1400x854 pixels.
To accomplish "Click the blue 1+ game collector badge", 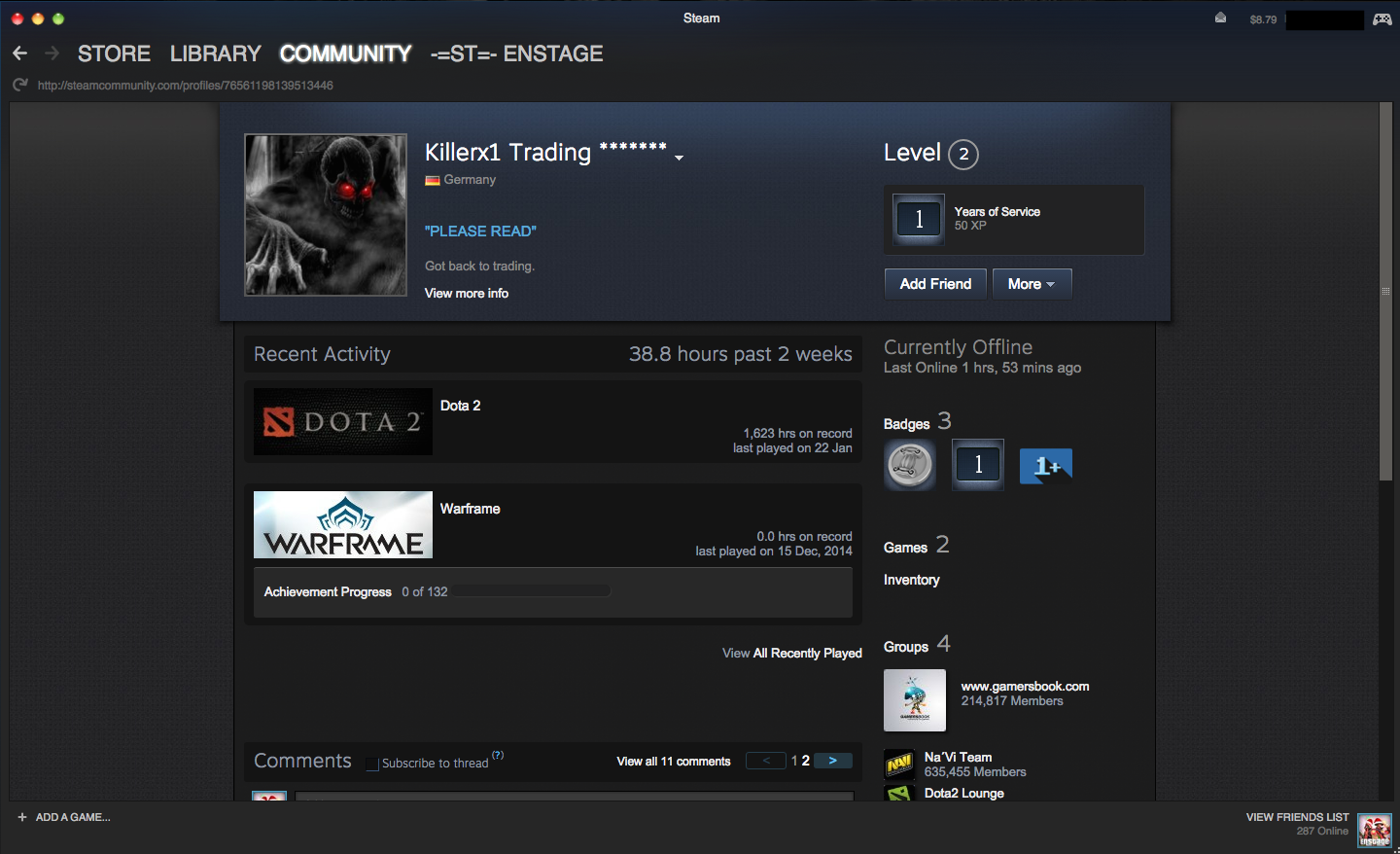I will [1045, 466].
